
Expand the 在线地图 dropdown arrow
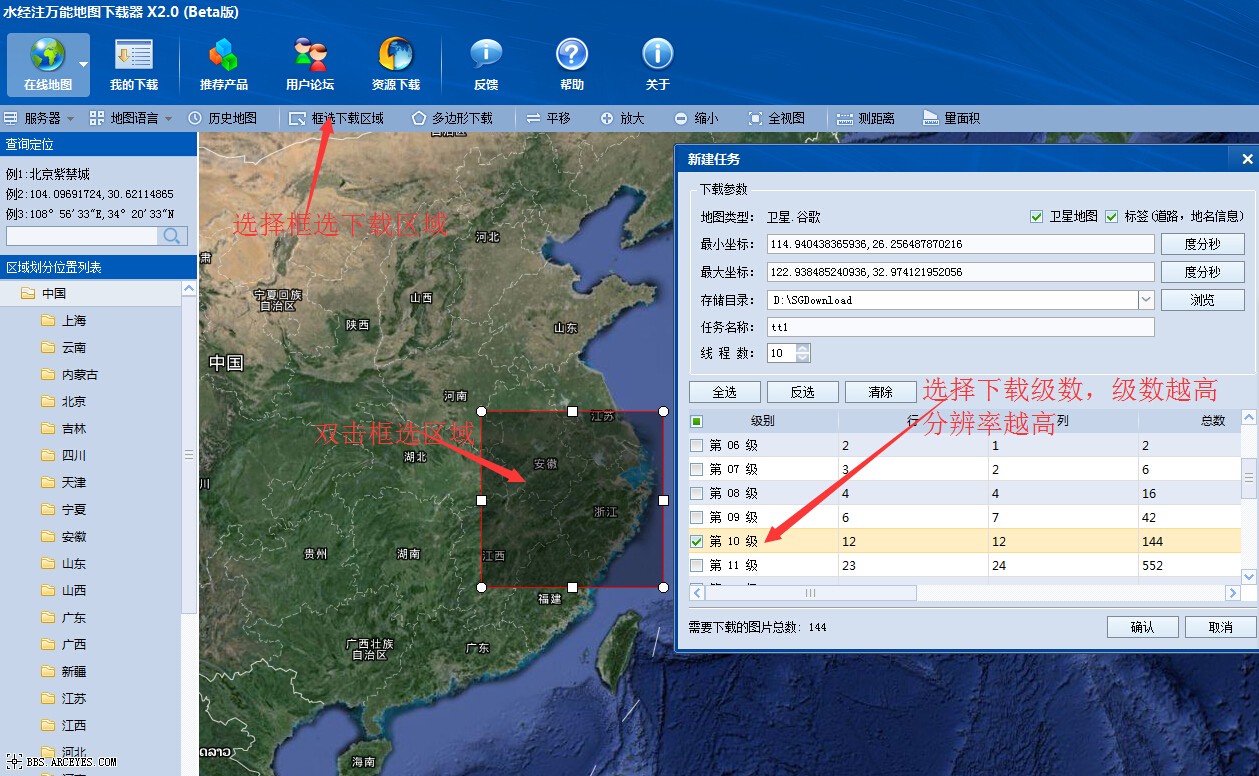click(x=83, y=64)
